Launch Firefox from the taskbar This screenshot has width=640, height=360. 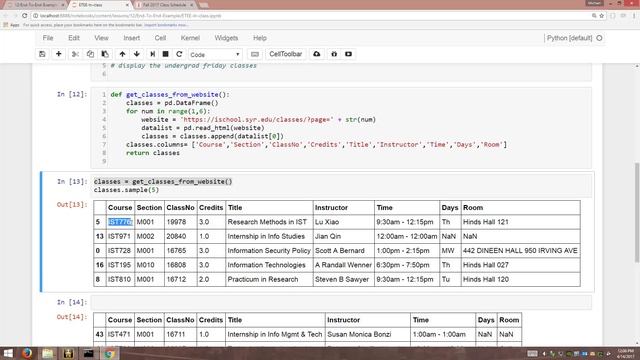coord(27,353)
